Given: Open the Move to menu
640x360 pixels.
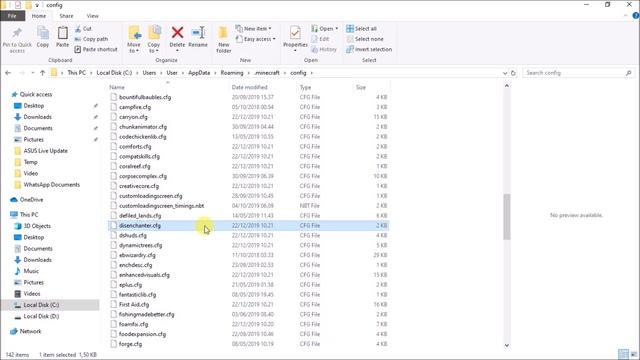Looking at the screenshot, I should 134,40.
